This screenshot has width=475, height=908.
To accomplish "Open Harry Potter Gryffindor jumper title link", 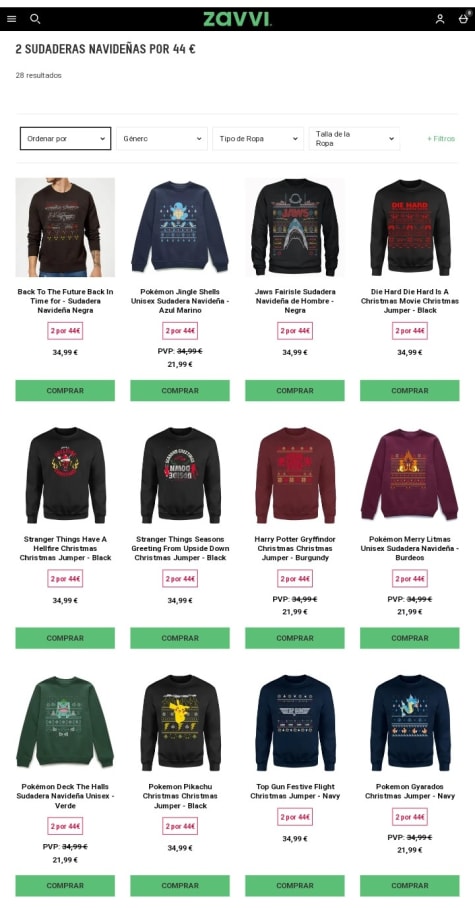I will (x=295, y=548).
